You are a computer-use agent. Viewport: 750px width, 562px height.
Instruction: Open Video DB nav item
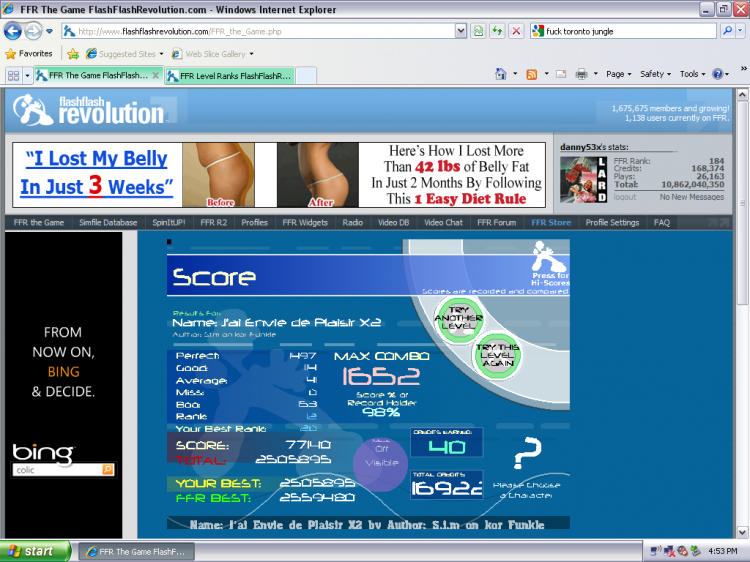[393, 222]
